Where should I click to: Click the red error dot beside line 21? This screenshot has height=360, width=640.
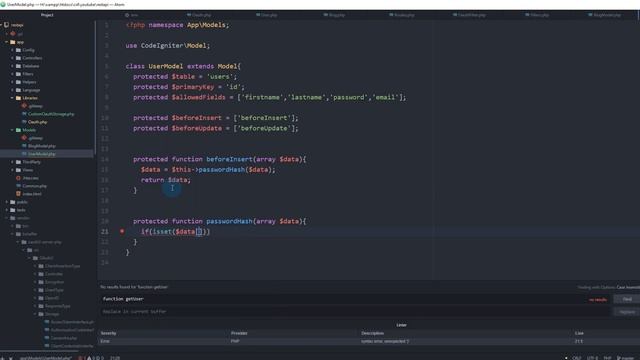point(122,231)
